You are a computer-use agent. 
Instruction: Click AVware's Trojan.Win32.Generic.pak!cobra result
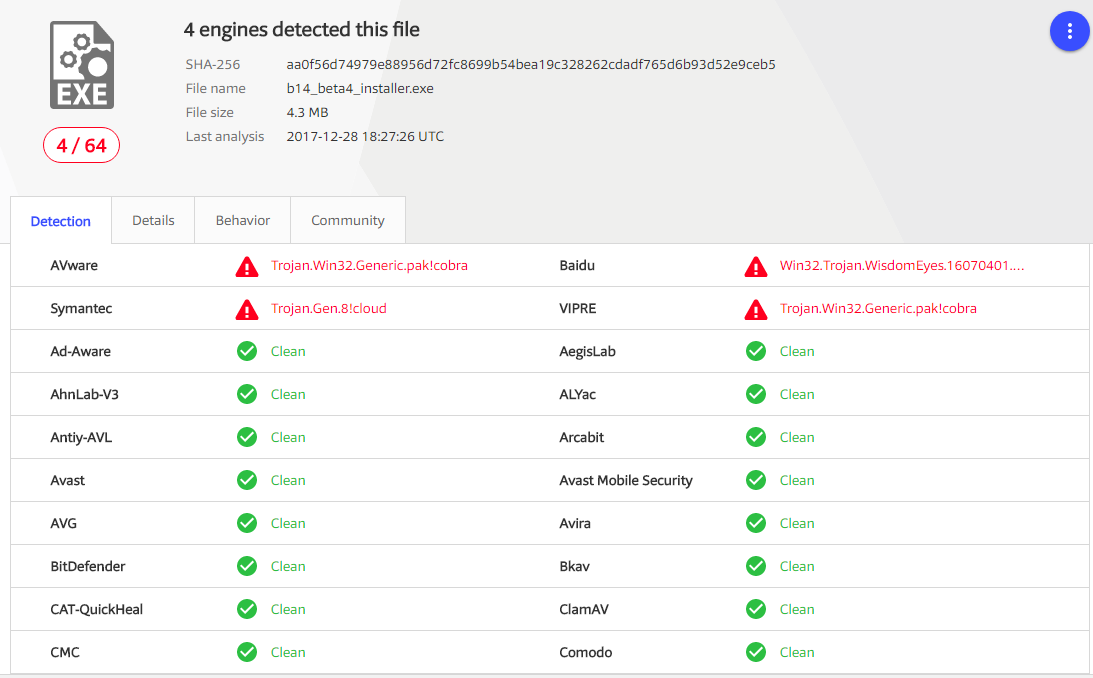click(369, 265)
